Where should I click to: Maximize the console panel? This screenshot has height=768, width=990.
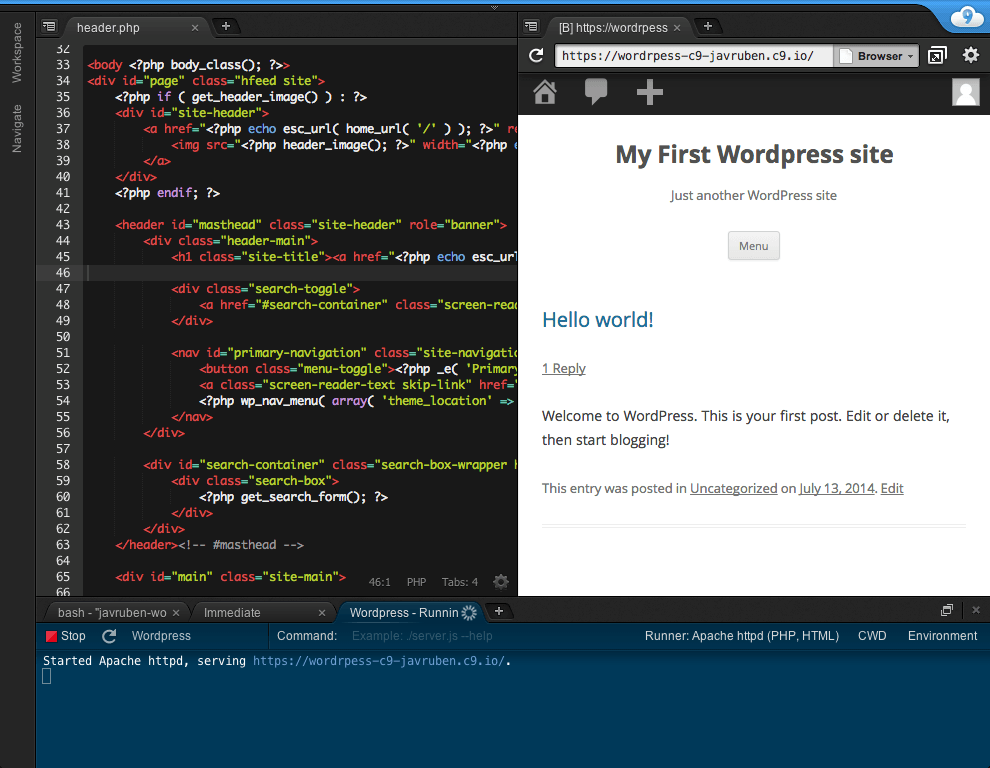(x=946, y=610)
